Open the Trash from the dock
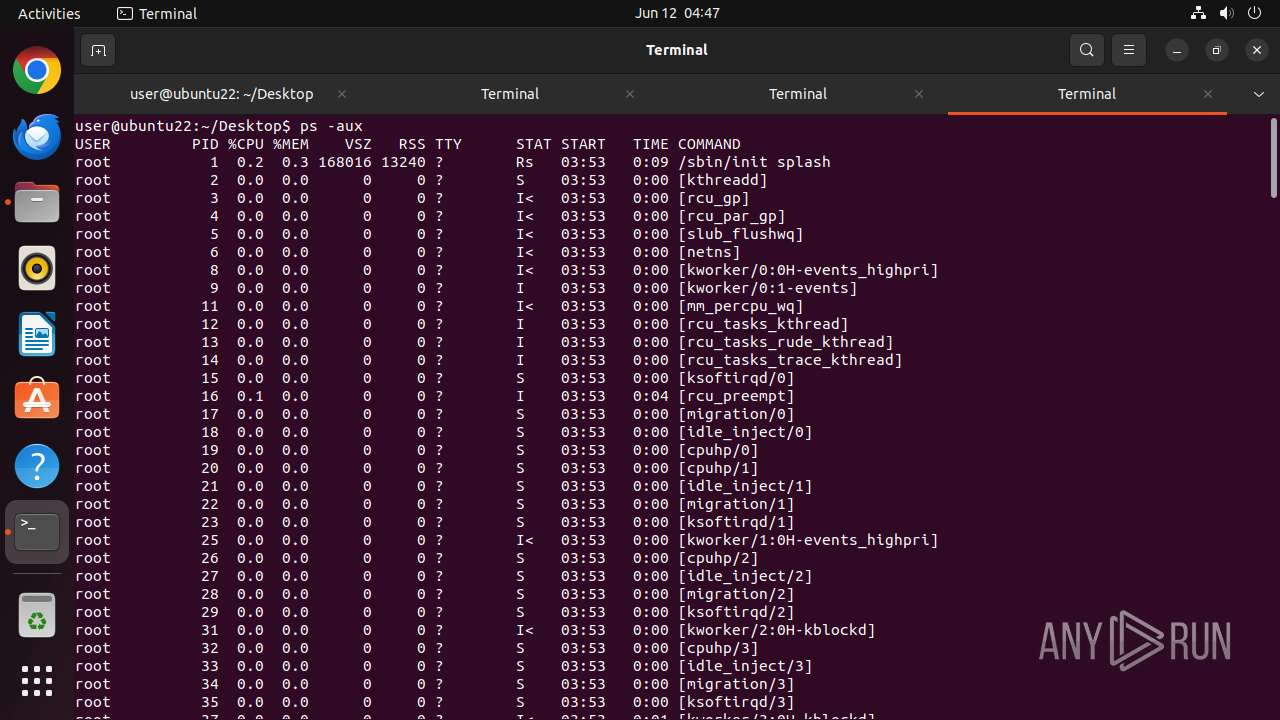 coord(37,615)
